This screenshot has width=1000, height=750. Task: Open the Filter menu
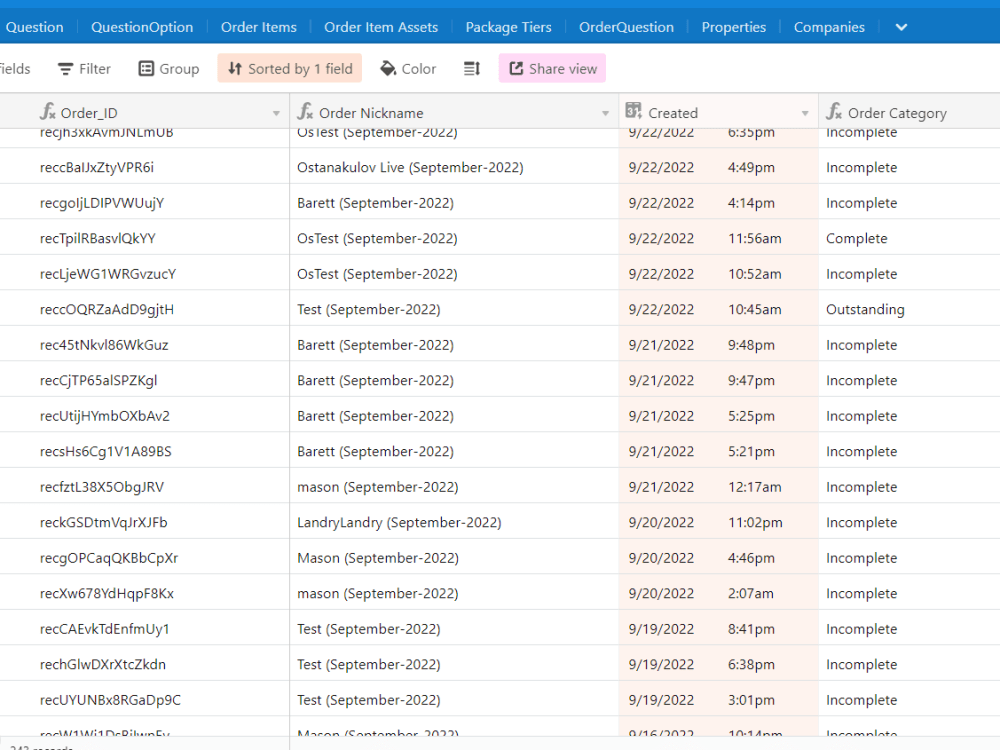pos(84,69)
